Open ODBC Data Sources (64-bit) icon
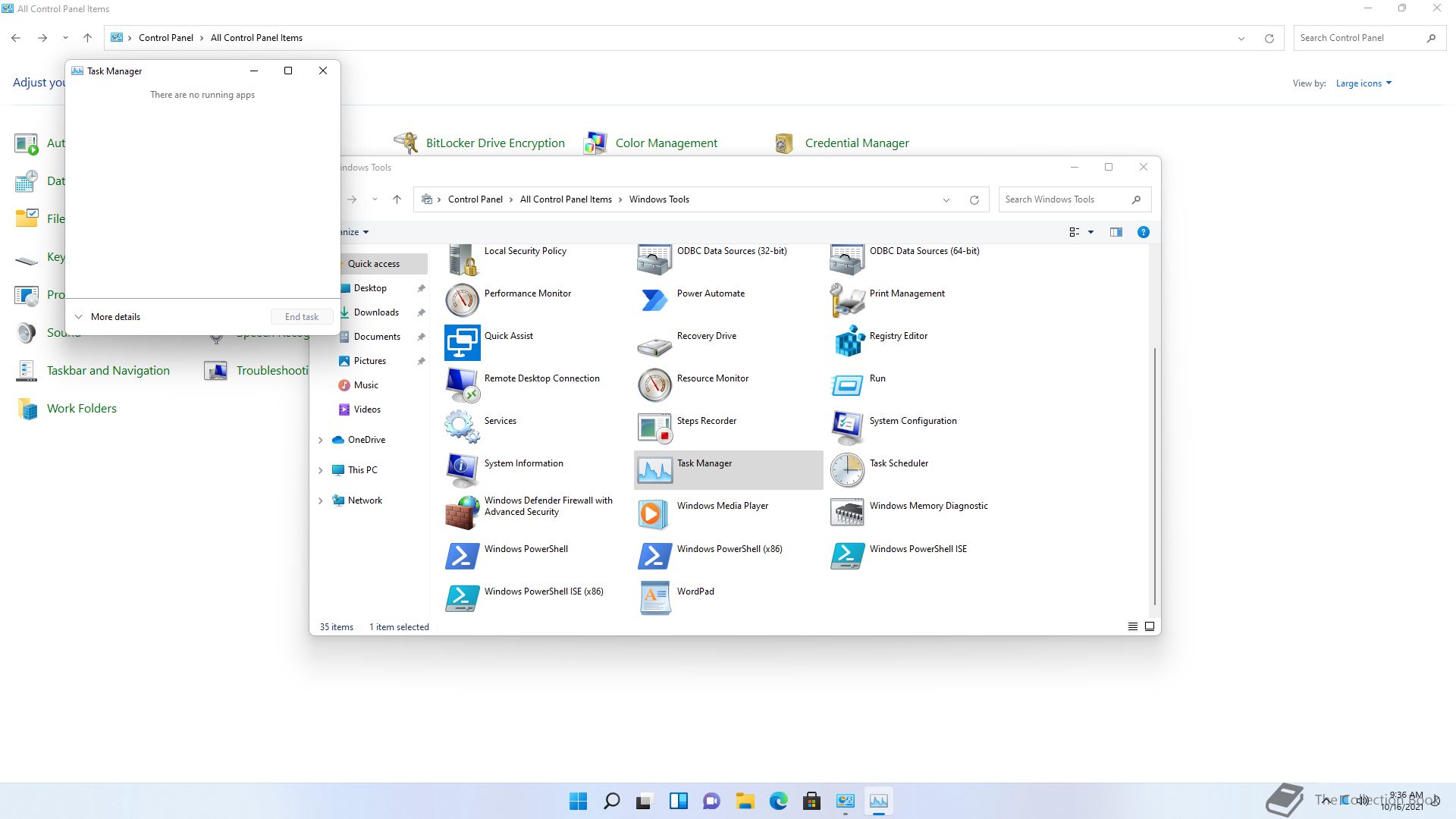 click(x=847, y=259)
